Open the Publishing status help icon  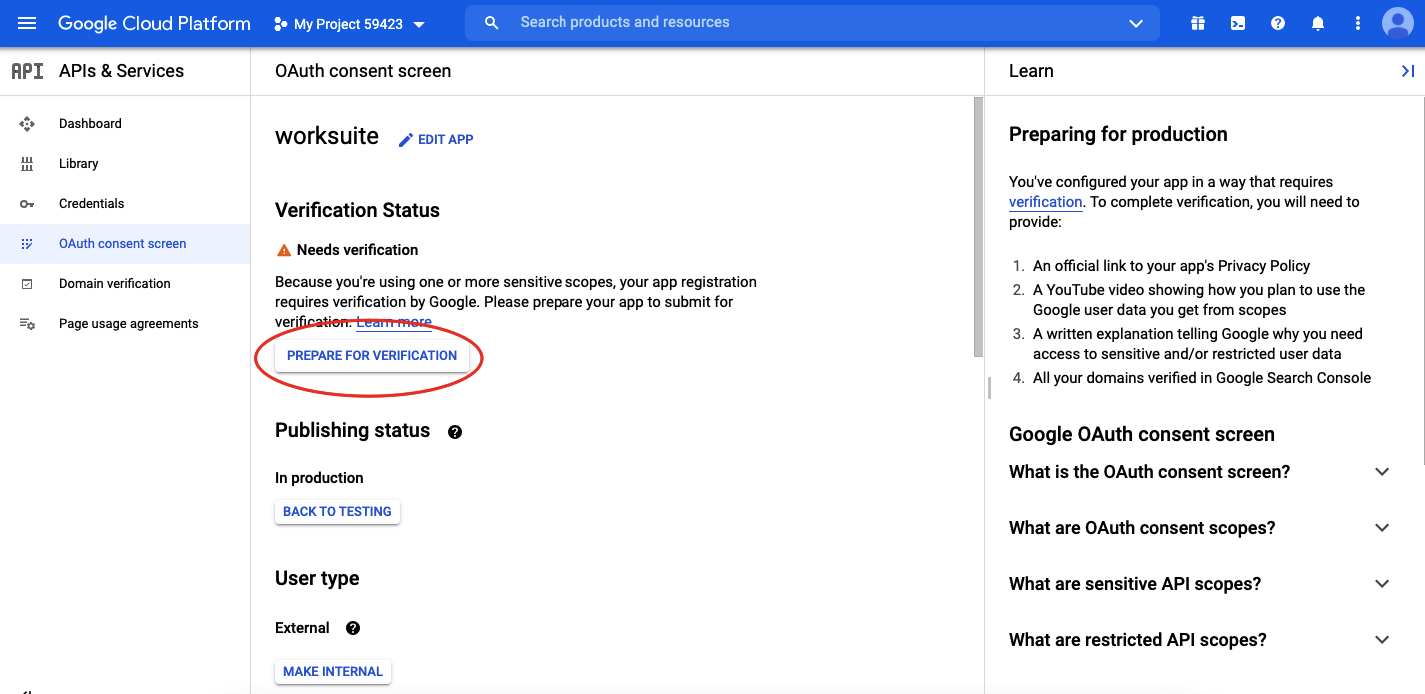[x=455, y=432]
